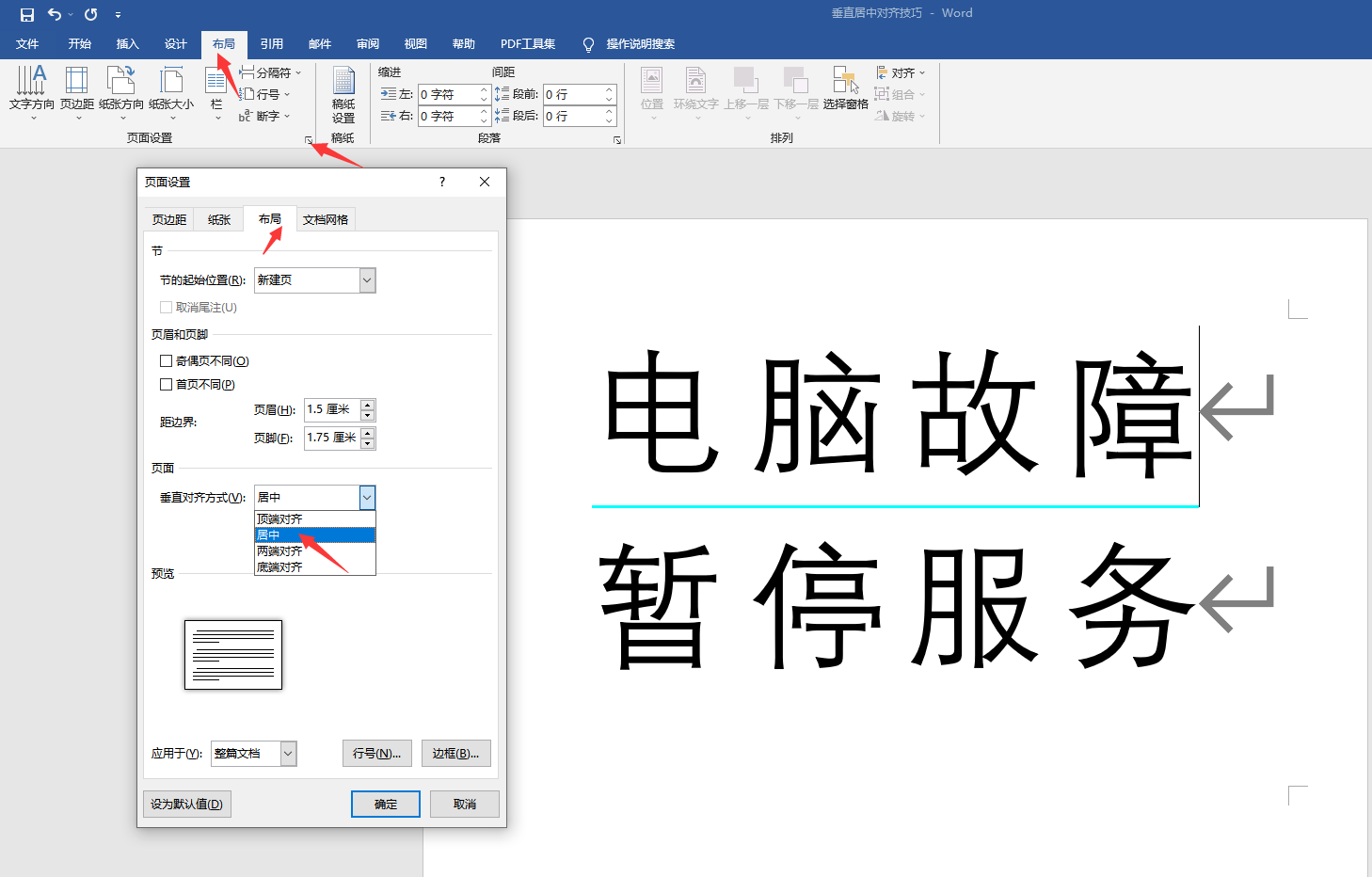Collapse the 垂直对齐方式 dropdown arrow
Screen dimensions: 1372x877
point(367,498)
